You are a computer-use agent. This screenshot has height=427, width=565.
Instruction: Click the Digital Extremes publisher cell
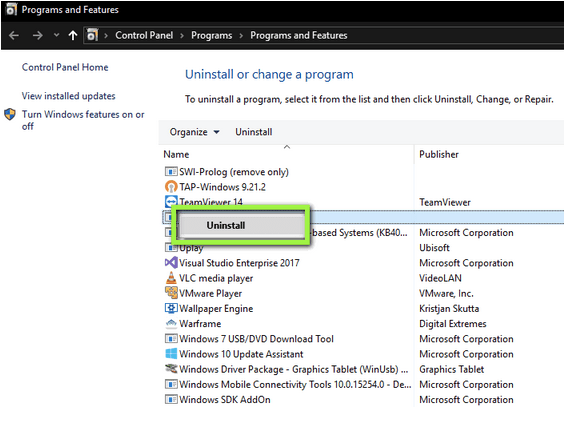[453, 324]
